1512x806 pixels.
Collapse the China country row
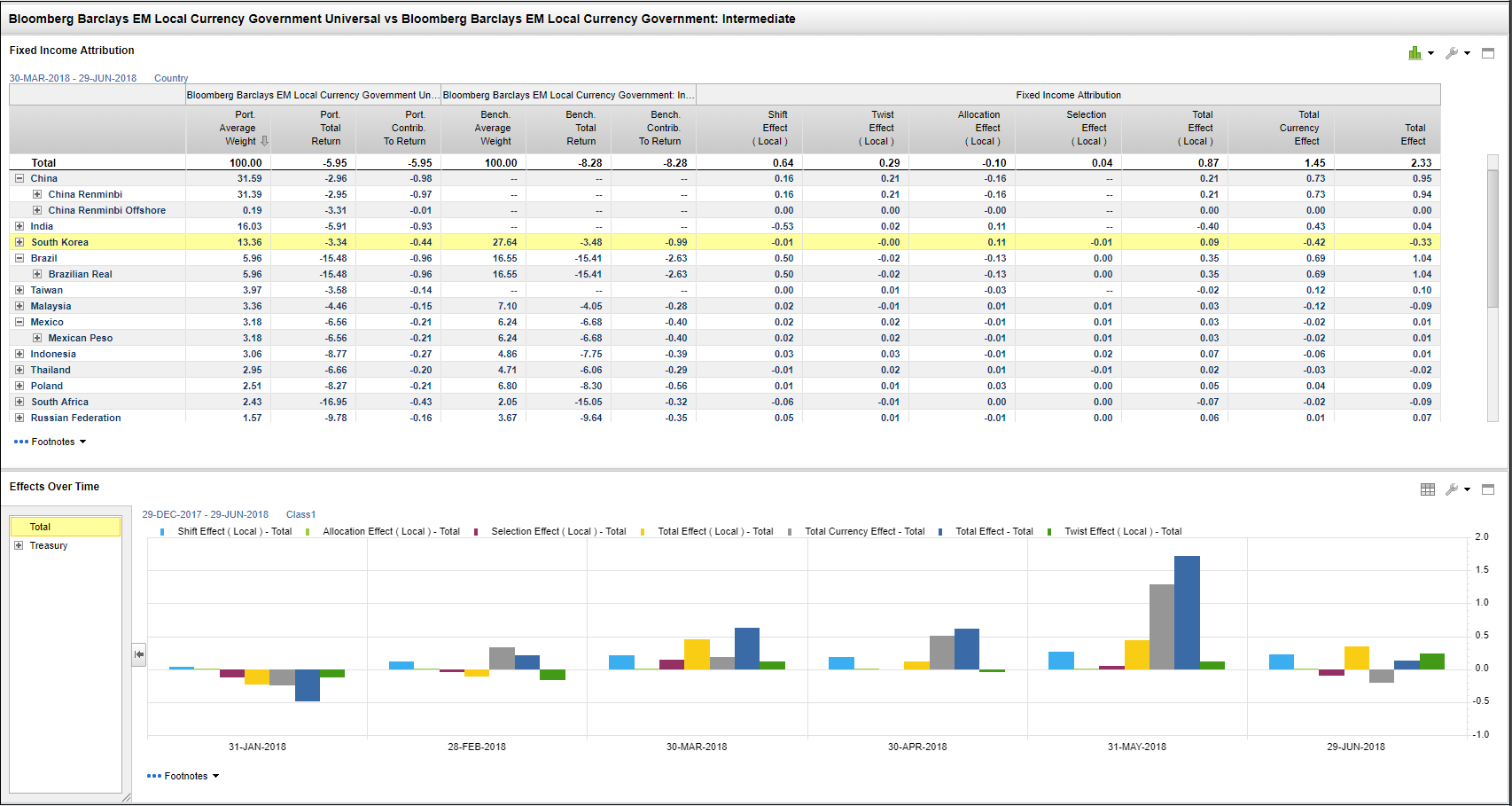(19, 177)
